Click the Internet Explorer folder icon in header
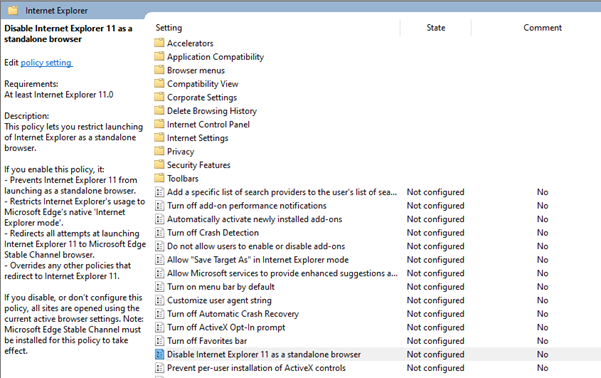 tap(13, 10)
